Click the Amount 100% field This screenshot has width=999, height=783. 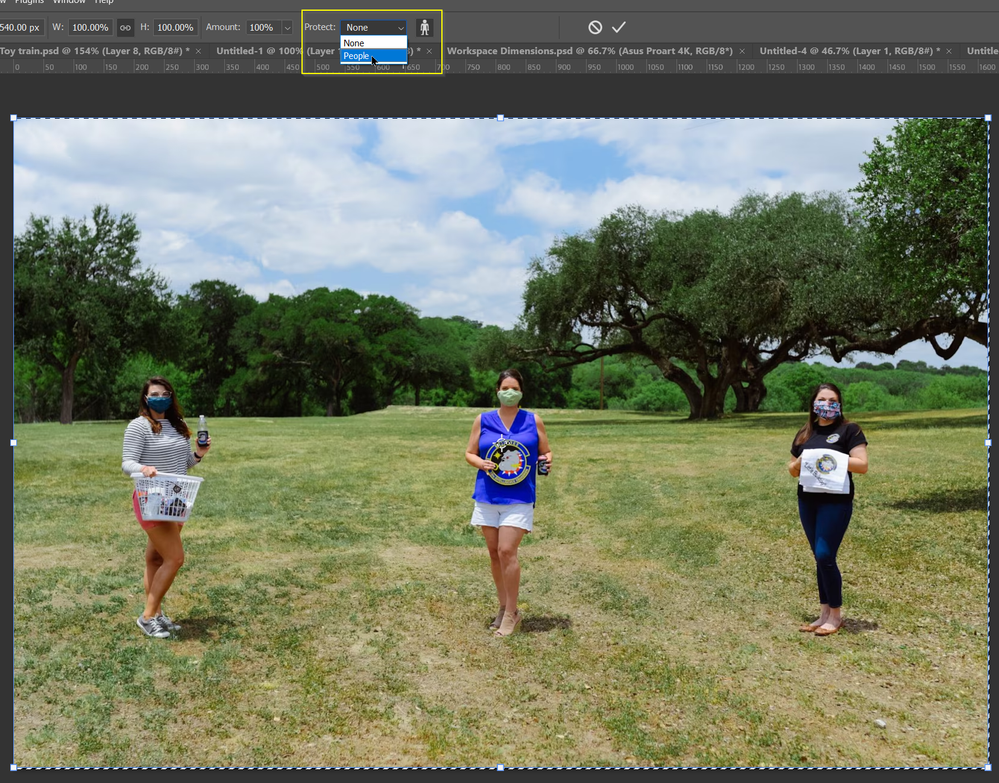coord(264,27)
